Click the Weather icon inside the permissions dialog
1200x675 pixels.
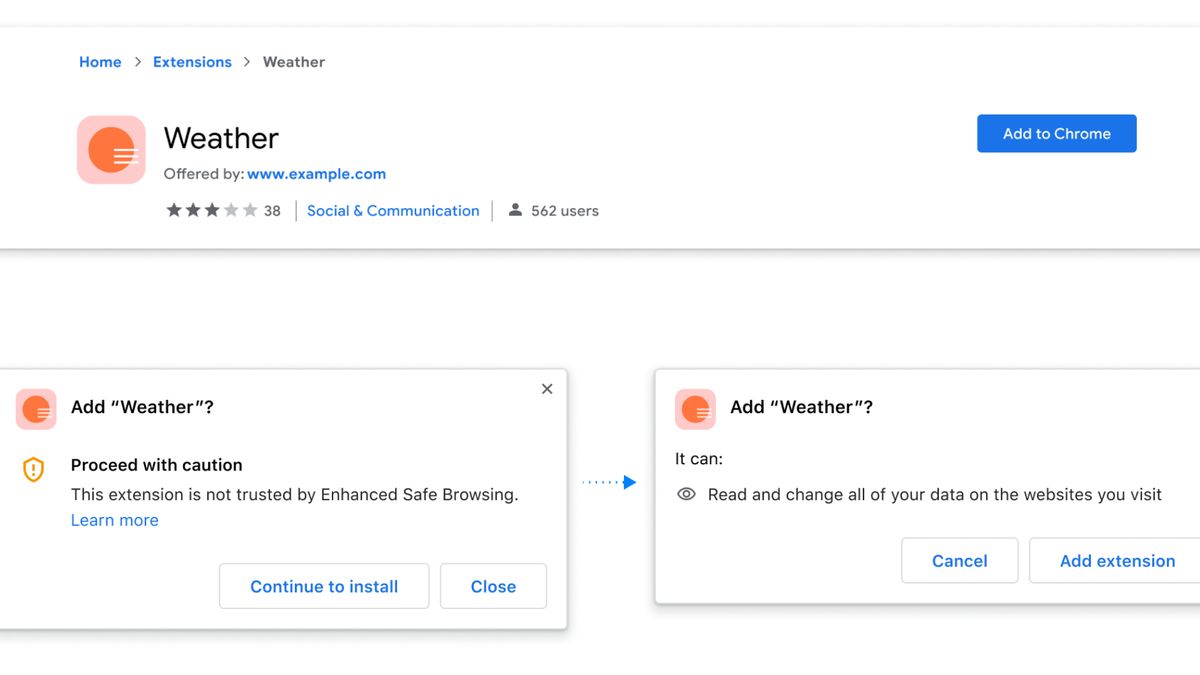(x=695, y=409)
